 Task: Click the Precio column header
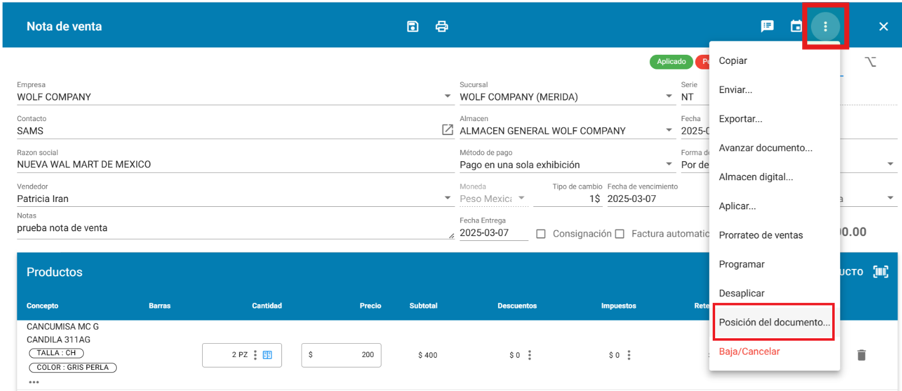[x=370, y=306]
